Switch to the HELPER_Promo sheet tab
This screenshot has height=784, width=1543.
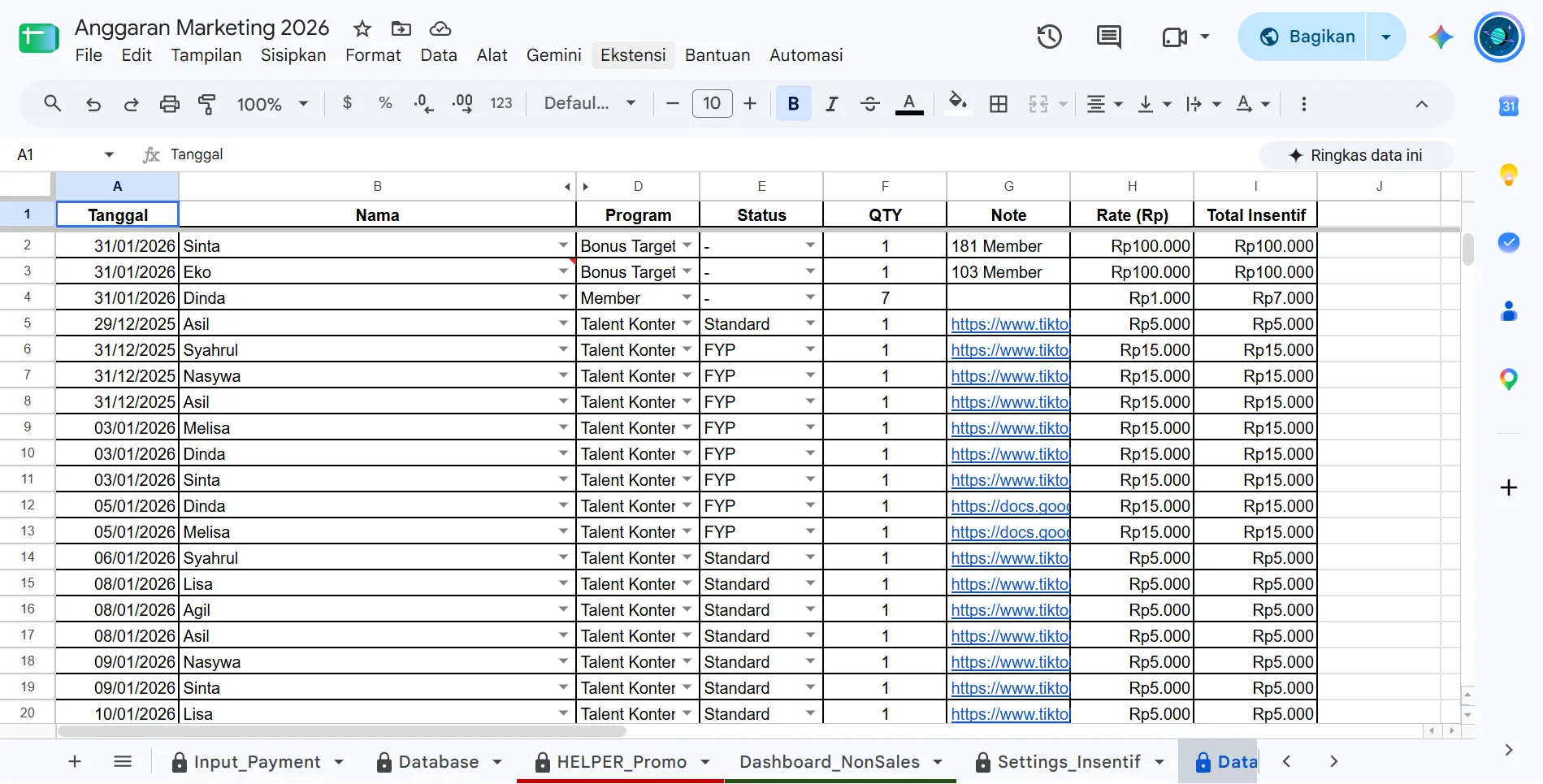pyautogui.click(x=622, y=761)
